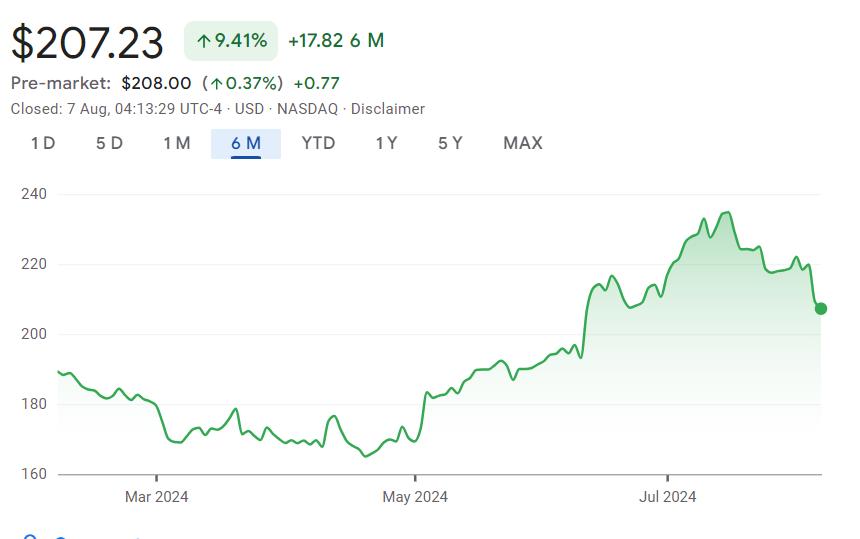Show the YTD chart range

(x=318, y=143)
